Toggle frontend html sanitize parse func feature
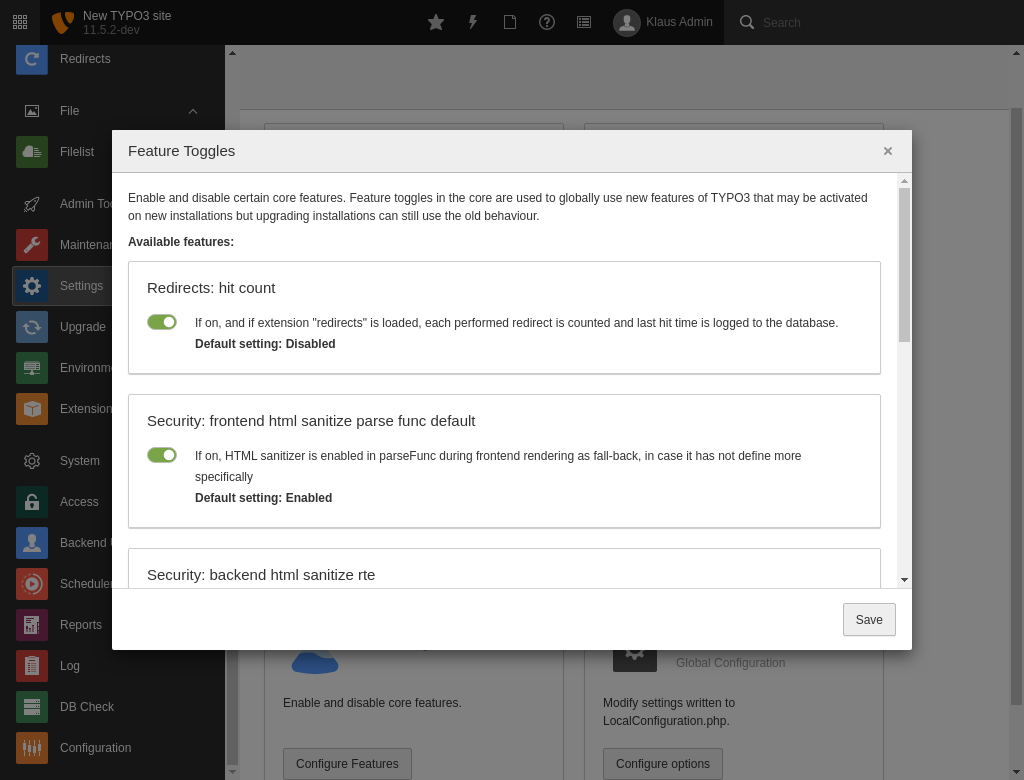 pos(162,455)
